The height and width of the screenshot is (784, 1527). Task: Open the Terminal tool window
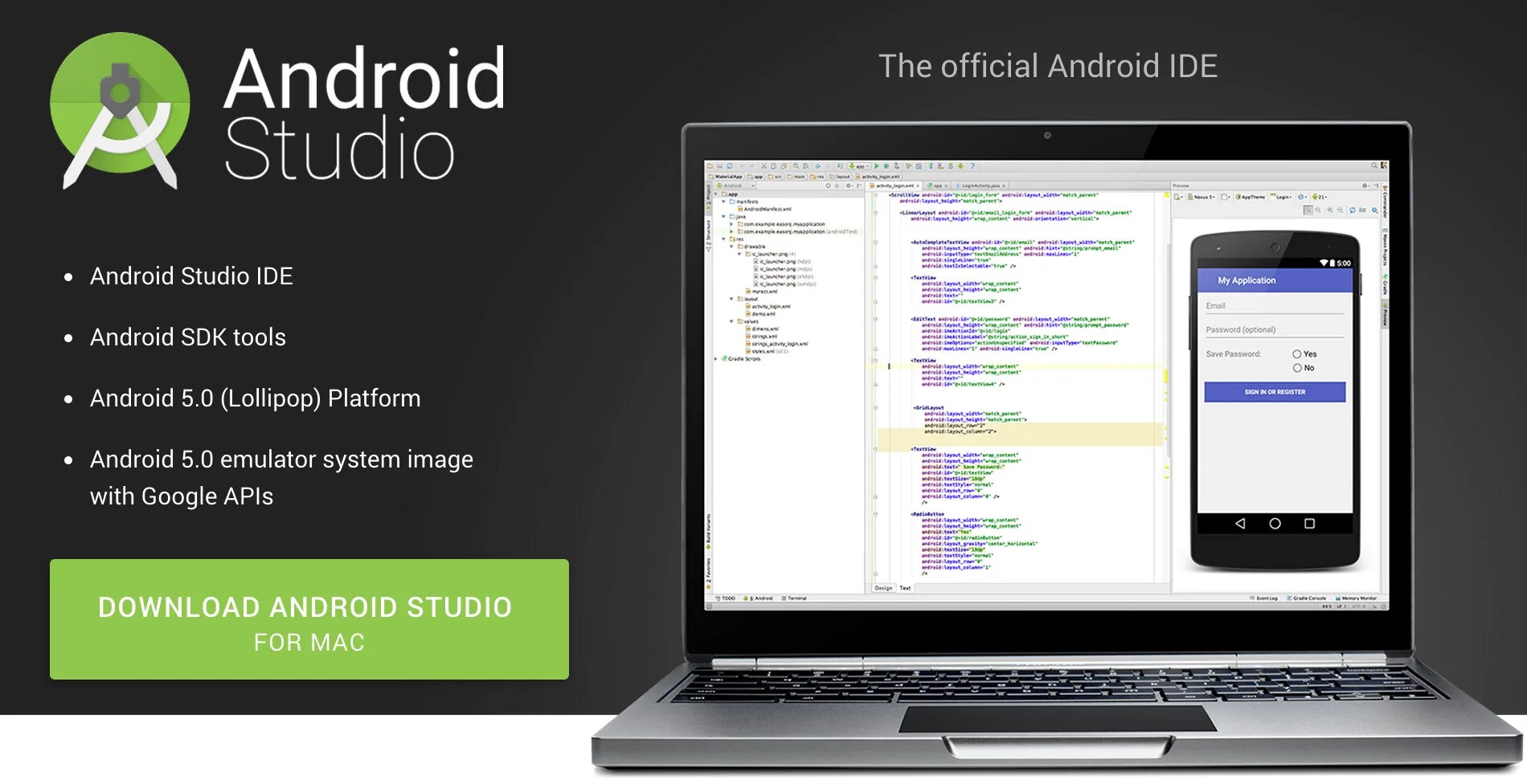[x=793, y=598]
